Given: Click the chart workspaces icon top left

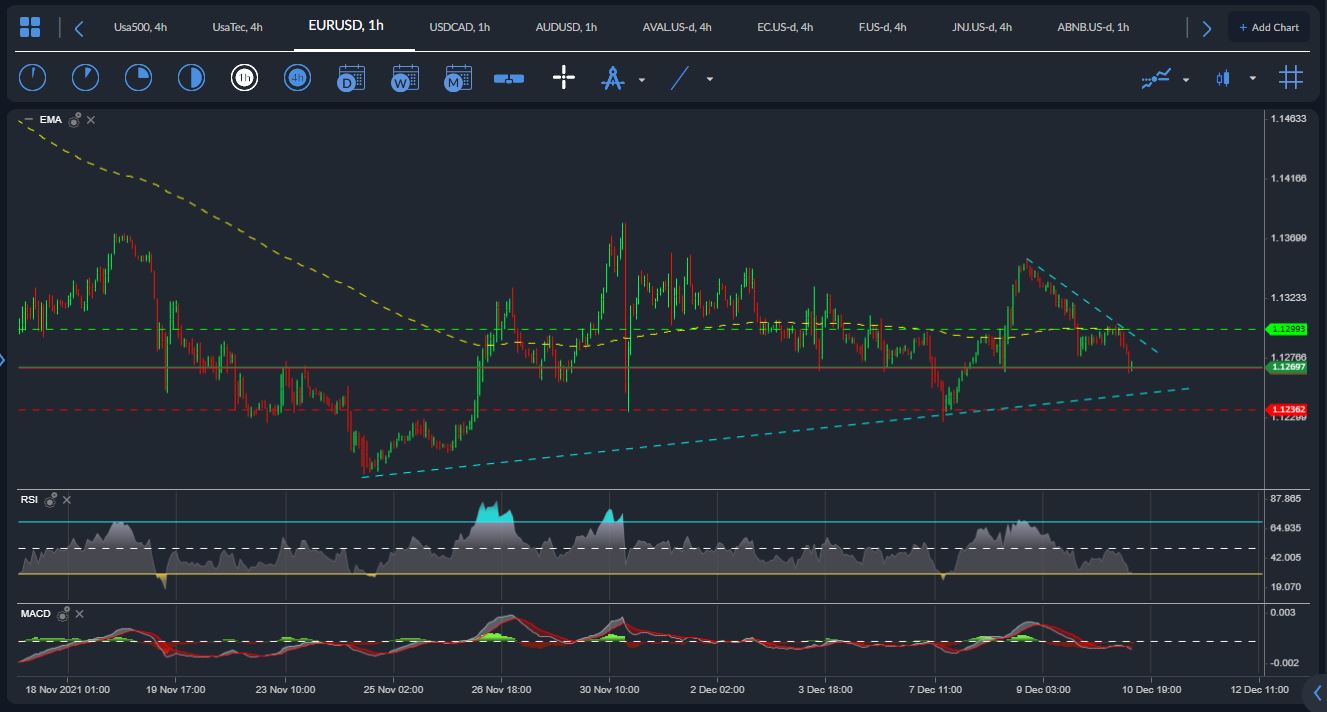Looking at the screenshot, I should click(x=30, y=25).
